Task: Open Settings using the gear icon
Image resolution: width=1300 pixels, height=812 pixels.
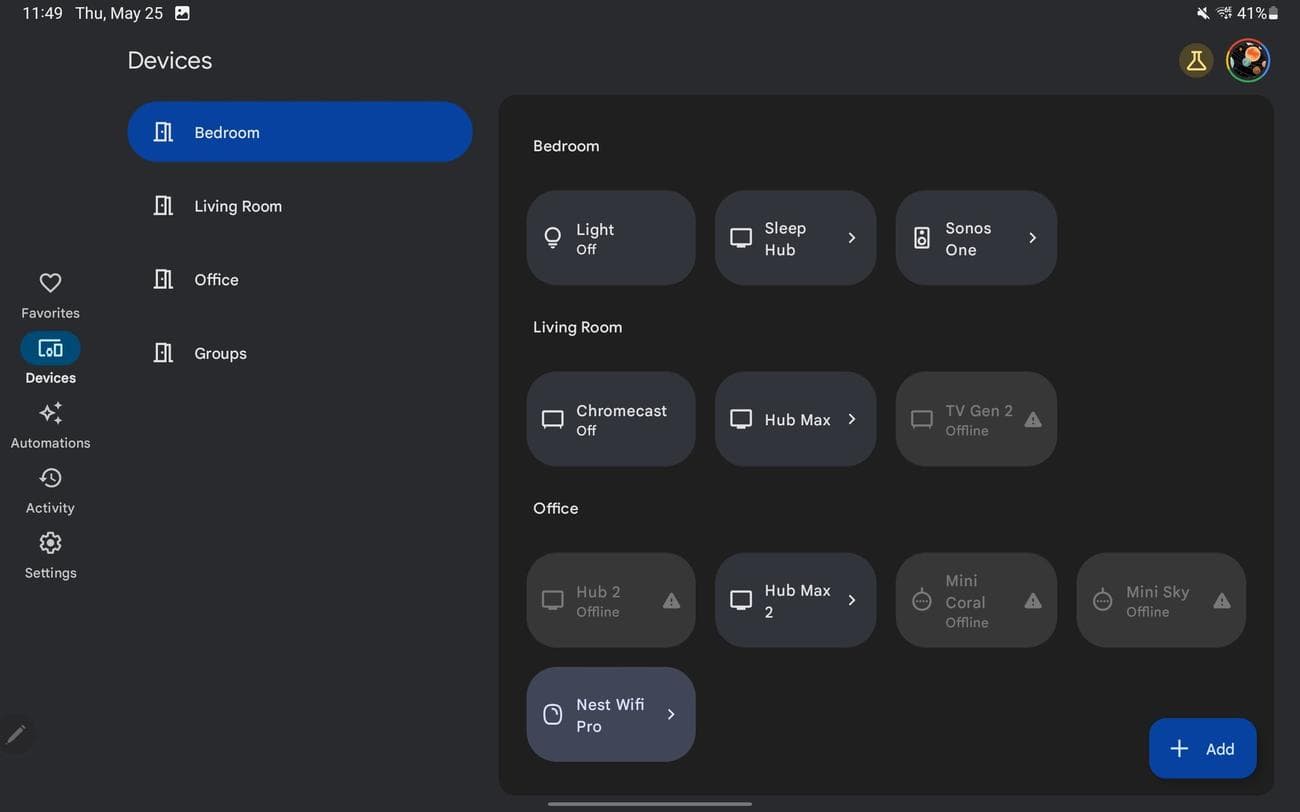Action: coord(49,542)
